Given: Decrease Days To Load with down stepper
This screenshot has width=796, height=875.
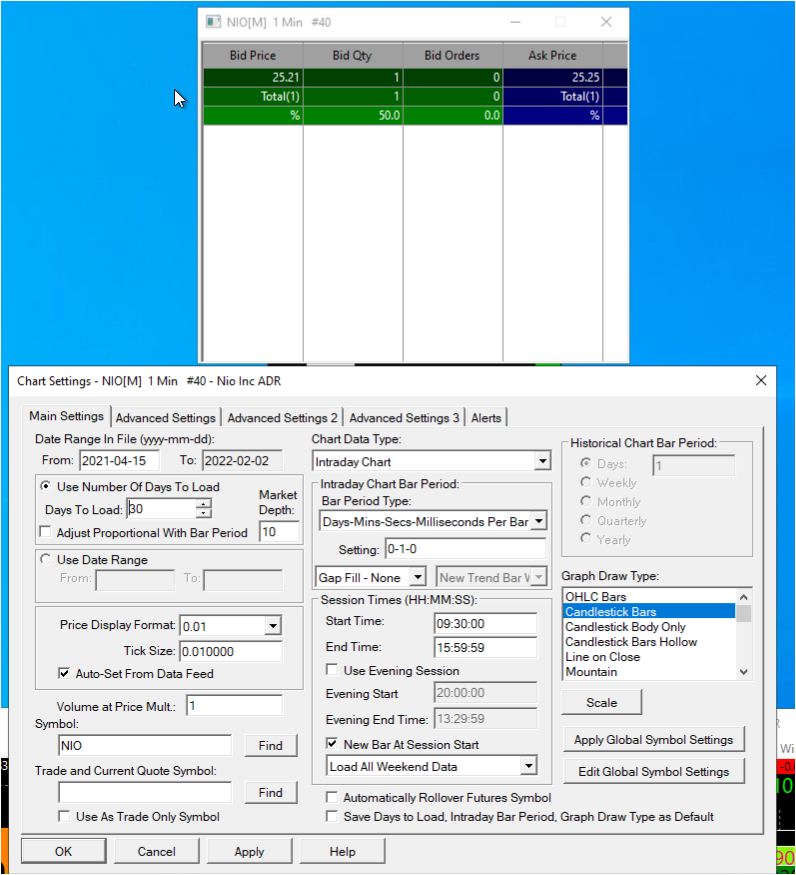Looking at the screenshot, I should pyautogui.click(x=204, y=513).
